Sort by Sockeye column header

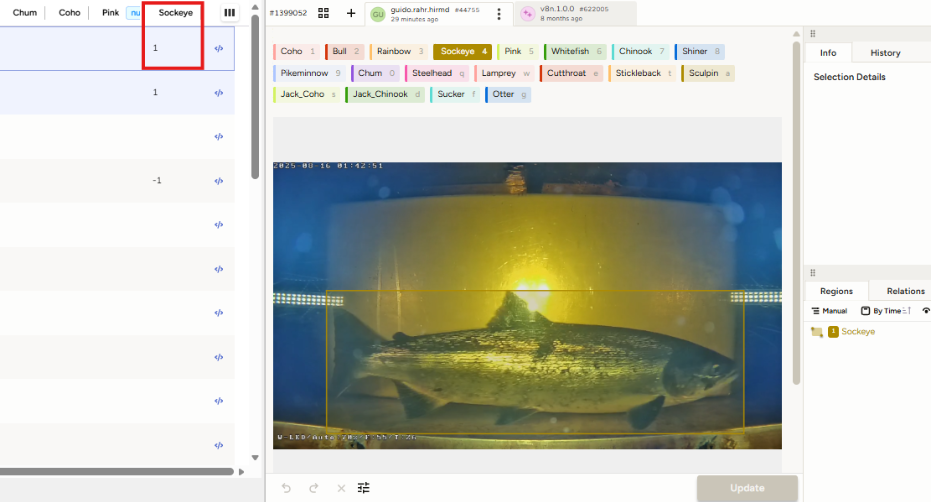(176, 13)
